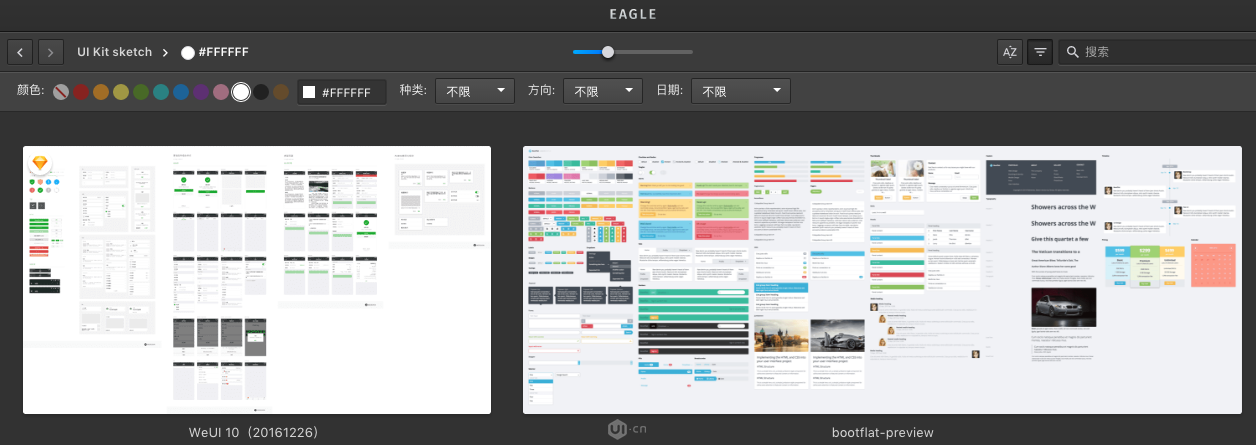Screen dimensions: 1256x445
Task: Pick the purple color filter swatch
Action: [201, 92]
